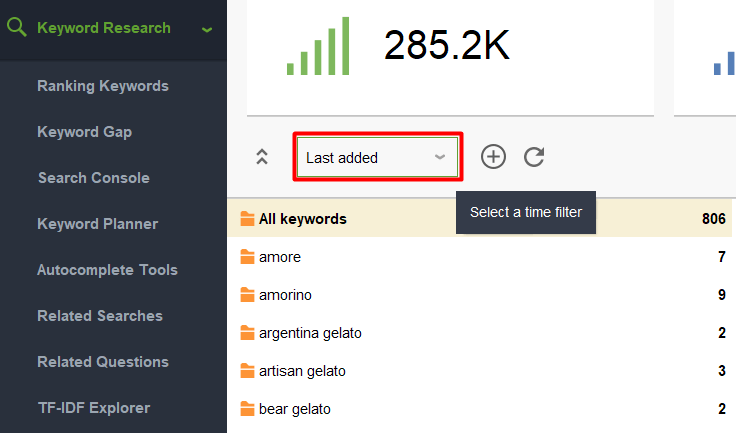Open the Keyword Planner section
Viewport: 736px width, 433px height.
(x=98, y=224)
